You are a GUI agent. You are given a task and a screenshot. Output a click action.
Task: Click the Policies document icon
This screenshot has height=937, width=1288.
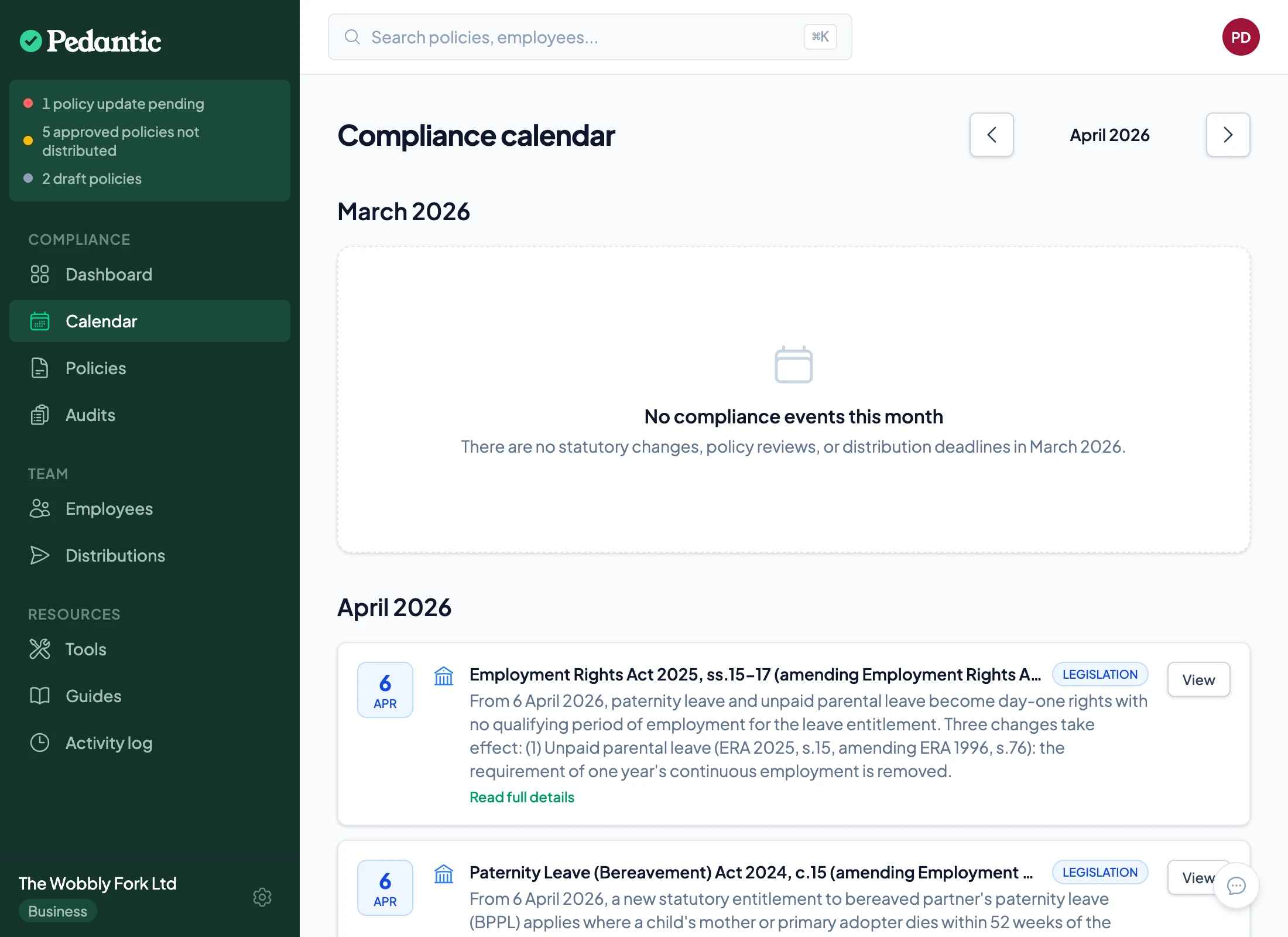pos(39,368)
